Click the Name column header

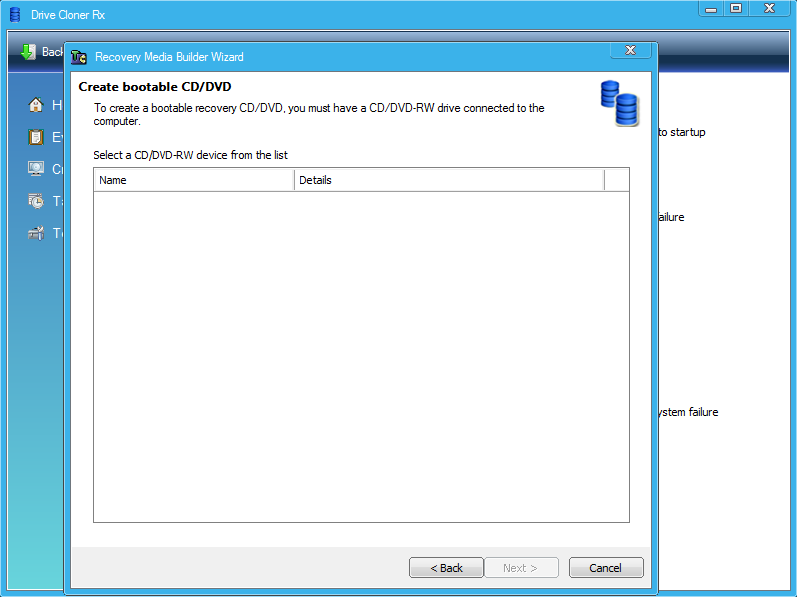pos(194,180)
